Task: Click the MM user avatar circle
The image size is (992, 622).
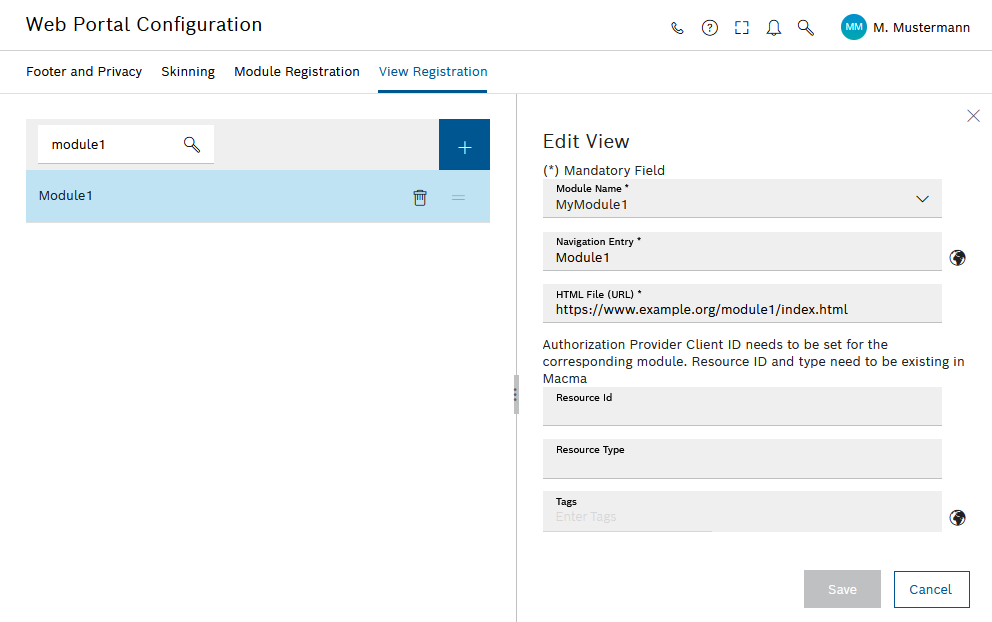Action: click(853, 27)
